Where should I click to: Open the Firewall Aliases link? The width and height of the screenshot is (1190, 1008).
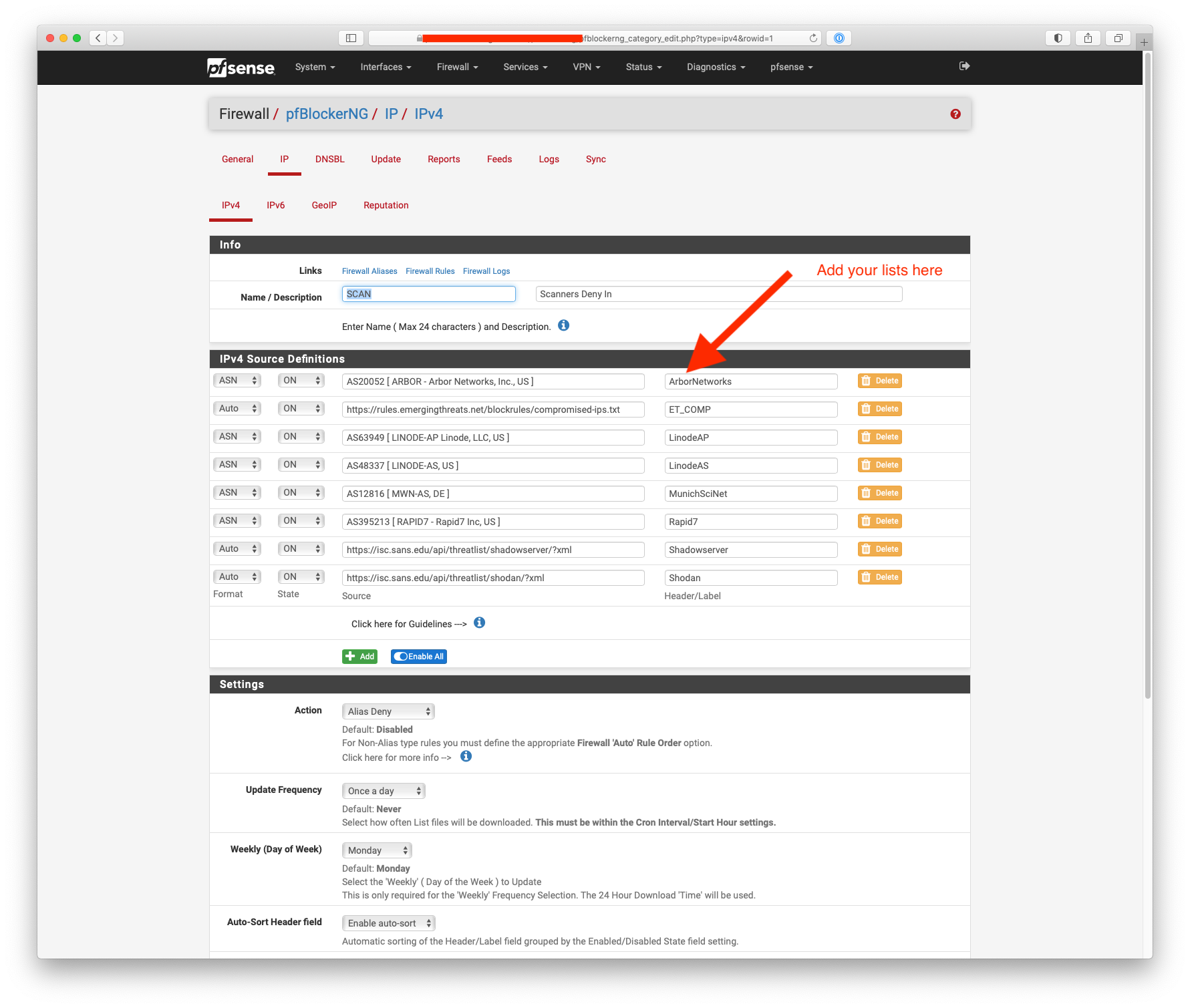click(x=369, y=271)
